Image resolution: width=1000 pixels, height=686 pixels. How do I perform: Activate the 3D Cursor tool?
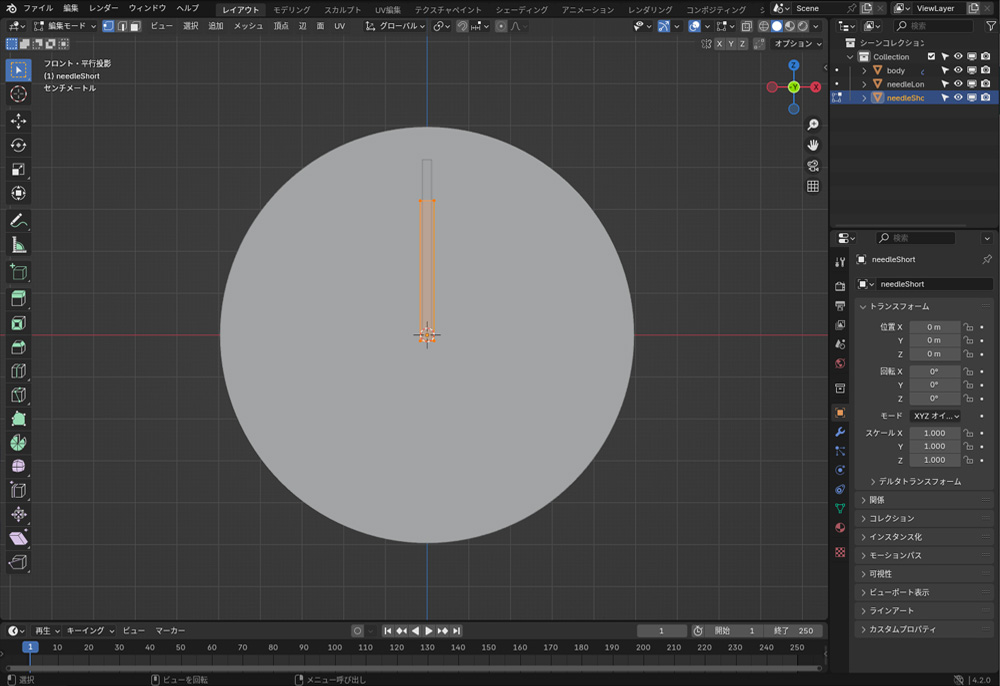point(18,94)
